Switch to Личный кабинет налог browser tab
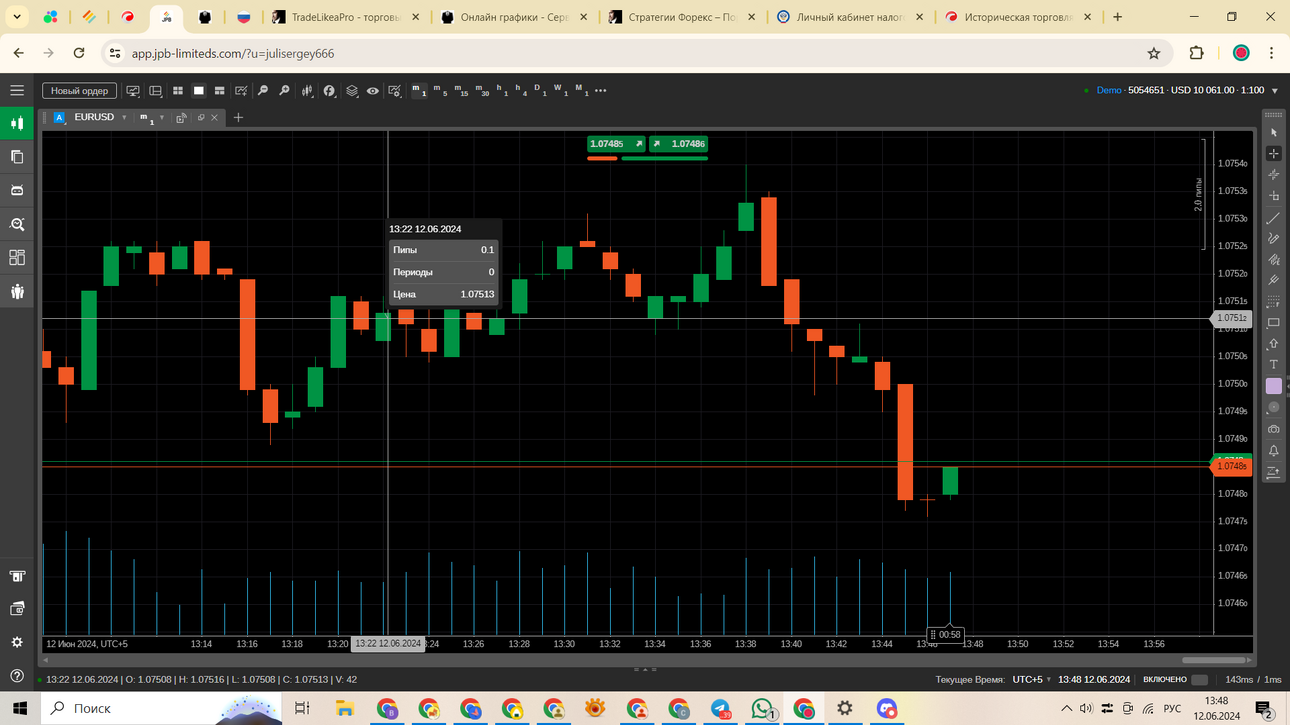Image resolution: width=1290 pixels, height=725 pixels. tap(852, 17)
